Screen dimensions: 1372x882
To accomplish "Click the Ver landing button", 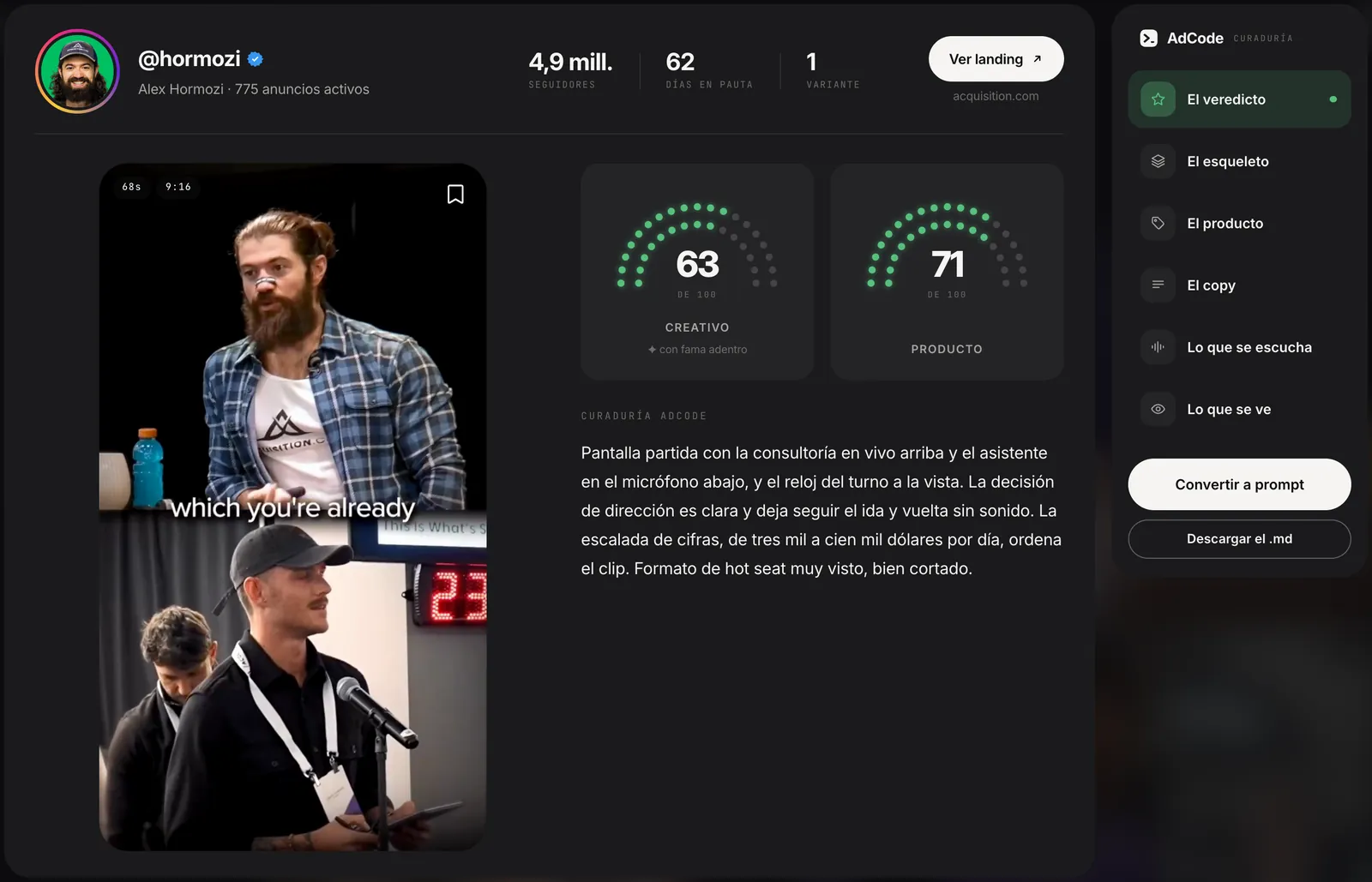I will click(x=996, y=59).
